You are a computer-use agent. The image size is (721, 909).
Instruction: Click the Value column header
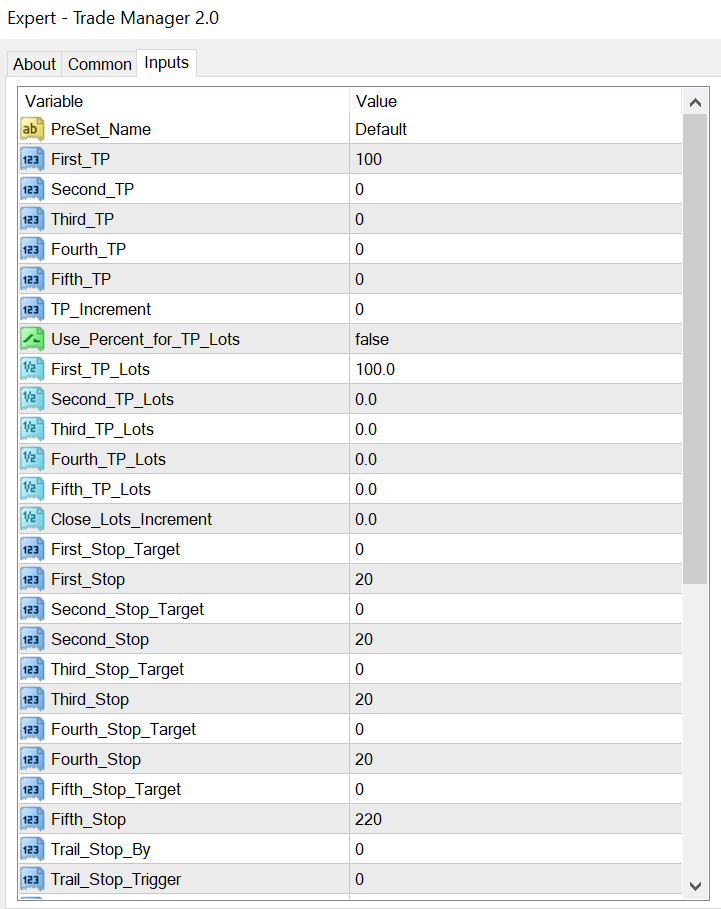[x=376, y=101]
